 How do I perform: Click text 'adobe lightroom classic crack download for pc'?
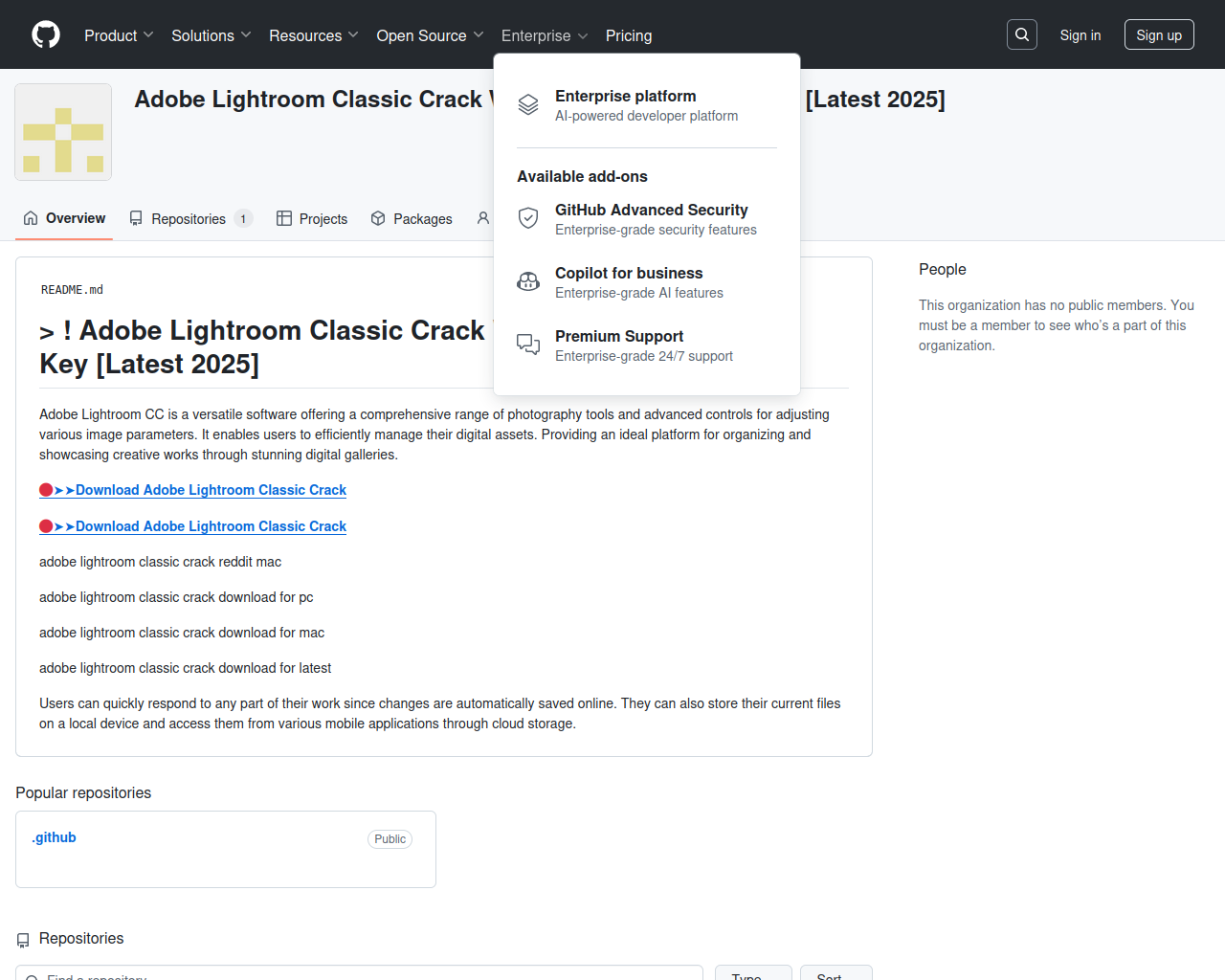pos(176,597)
